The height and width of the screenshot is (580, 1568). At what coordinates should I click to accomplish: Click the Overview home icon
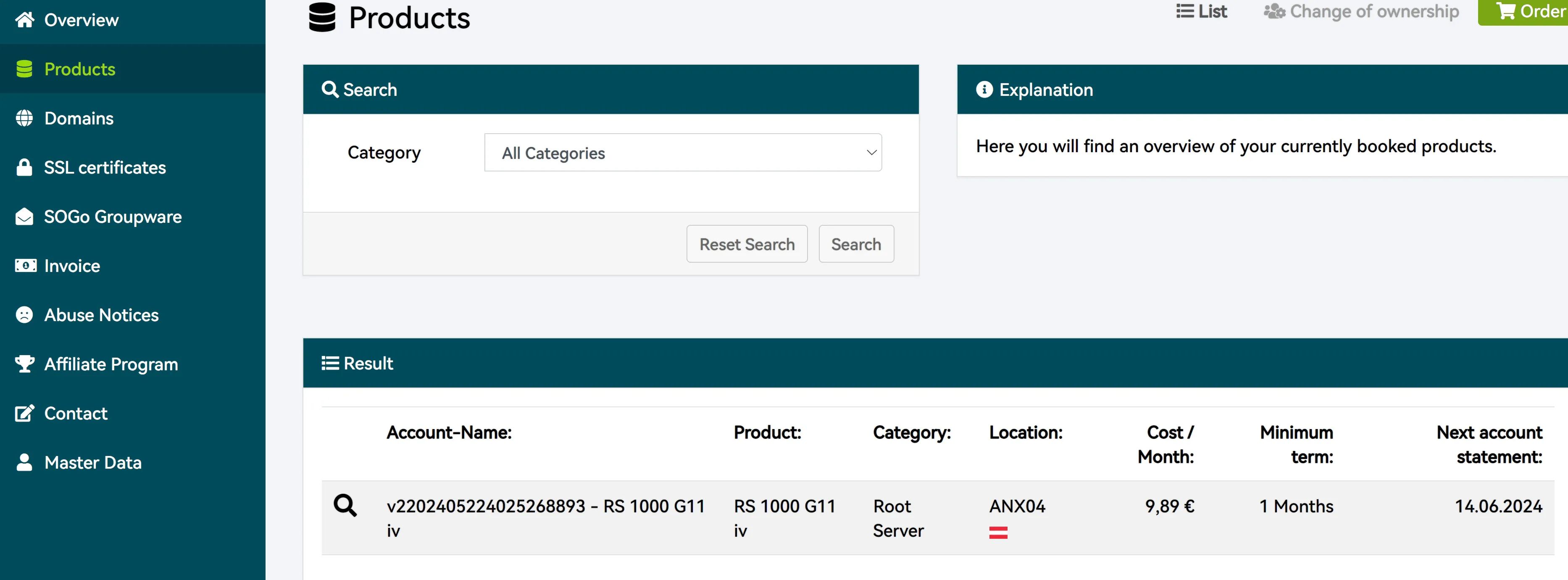coord(24,20)
